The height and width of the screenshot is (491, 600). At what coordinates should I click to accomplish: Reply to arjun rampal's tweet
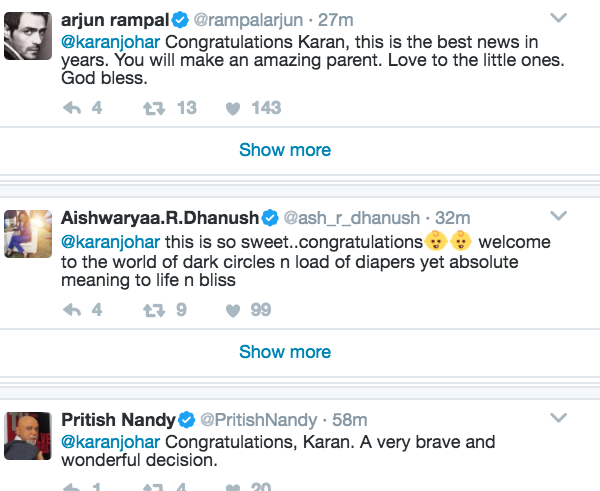(71, 108)
